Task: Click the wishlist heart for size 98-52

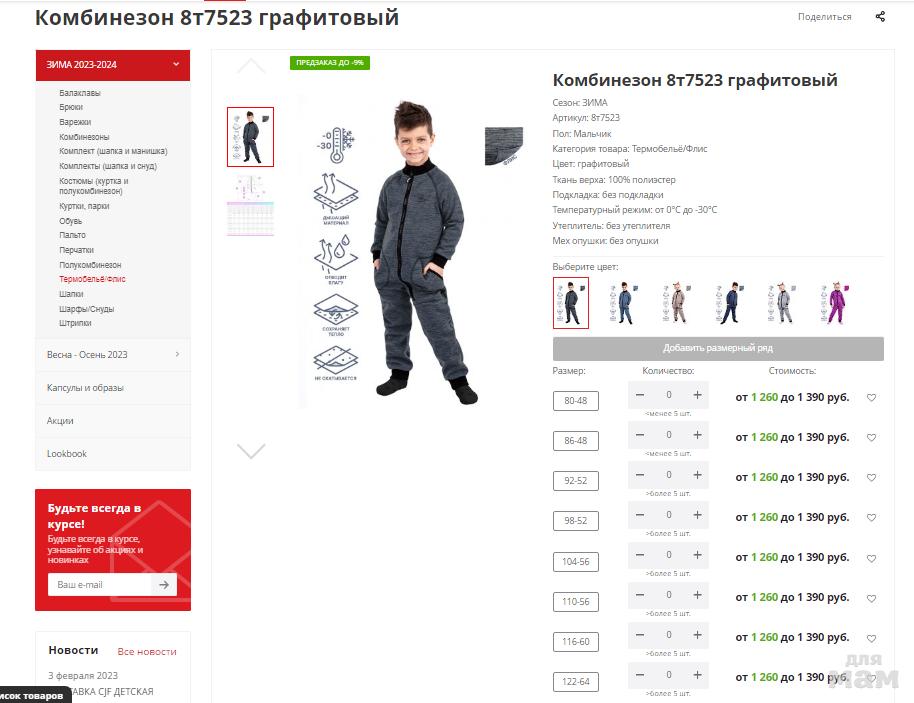Action: [871, 518]
